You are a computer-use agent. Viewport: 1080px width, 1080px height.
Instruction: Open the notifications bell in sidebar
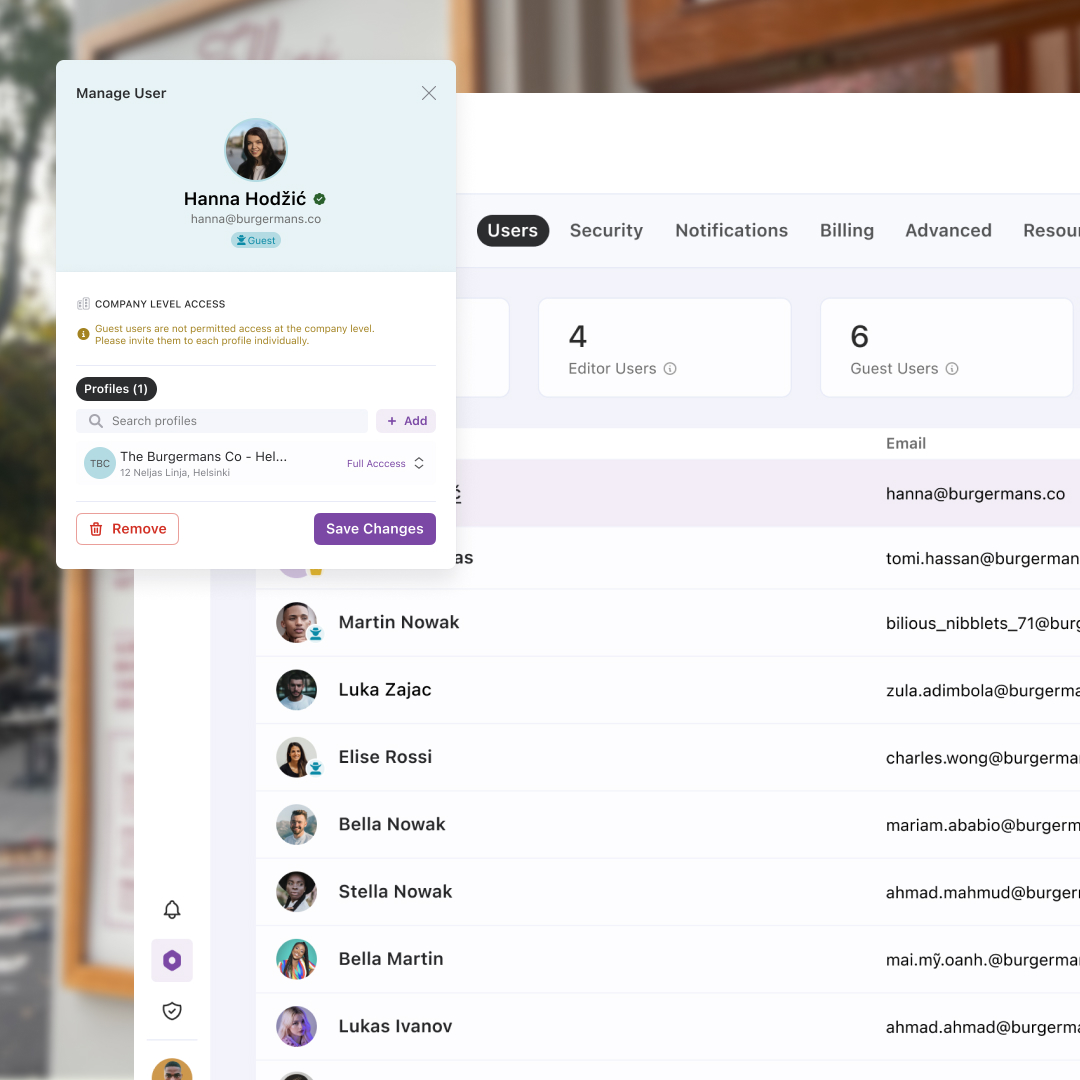coord(172,910)
